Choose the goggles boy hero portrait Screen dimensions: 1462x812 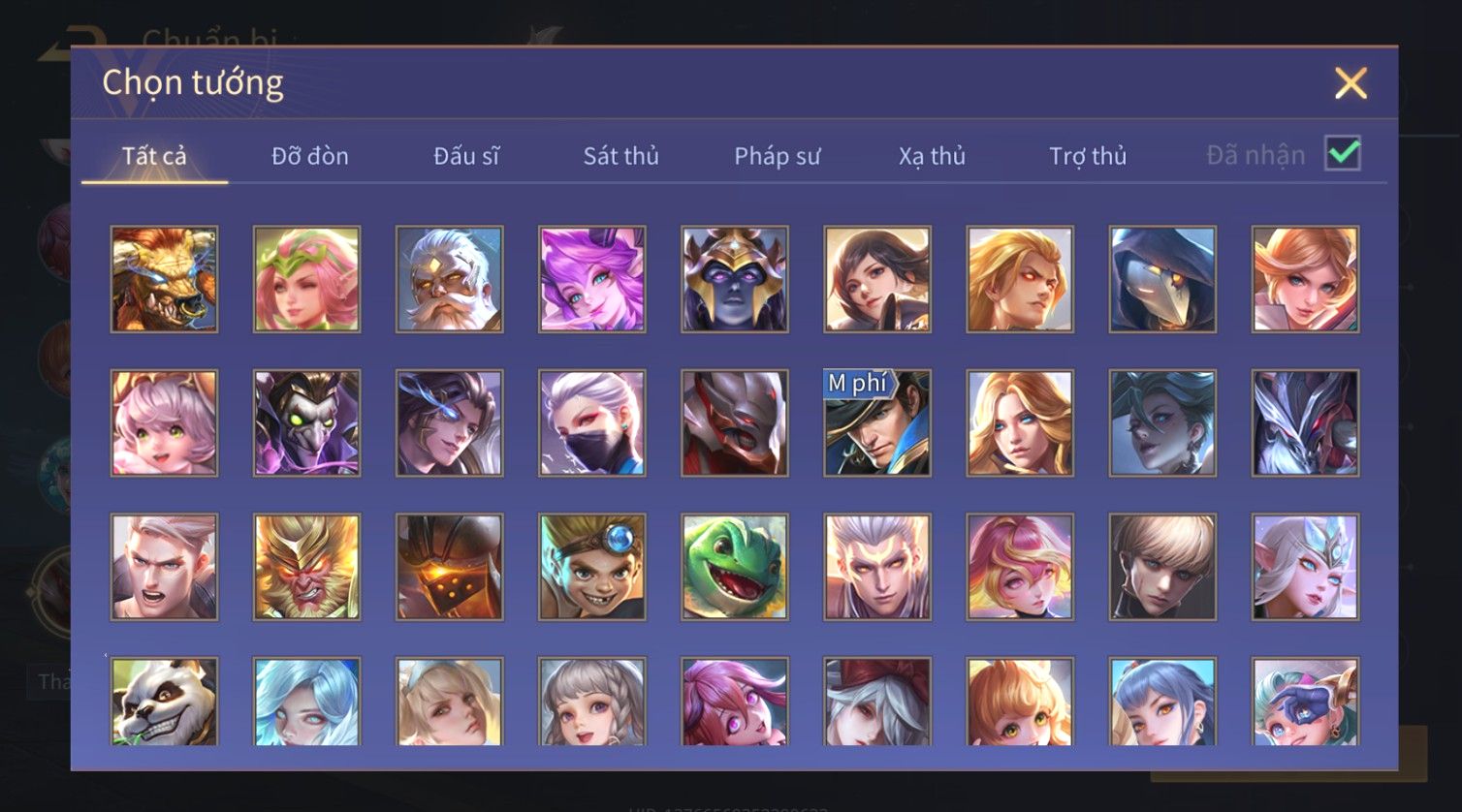(592, 567)
